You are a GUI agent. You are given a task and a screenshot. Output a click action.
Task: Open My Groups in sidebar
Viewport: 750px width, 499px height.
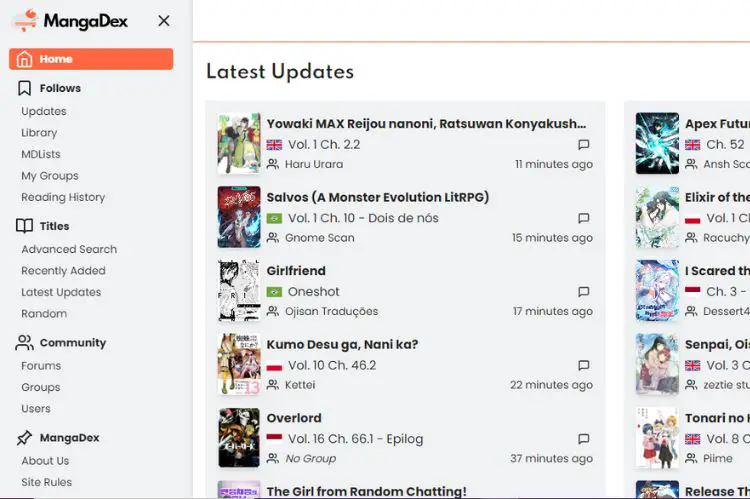tap(50, 176)
